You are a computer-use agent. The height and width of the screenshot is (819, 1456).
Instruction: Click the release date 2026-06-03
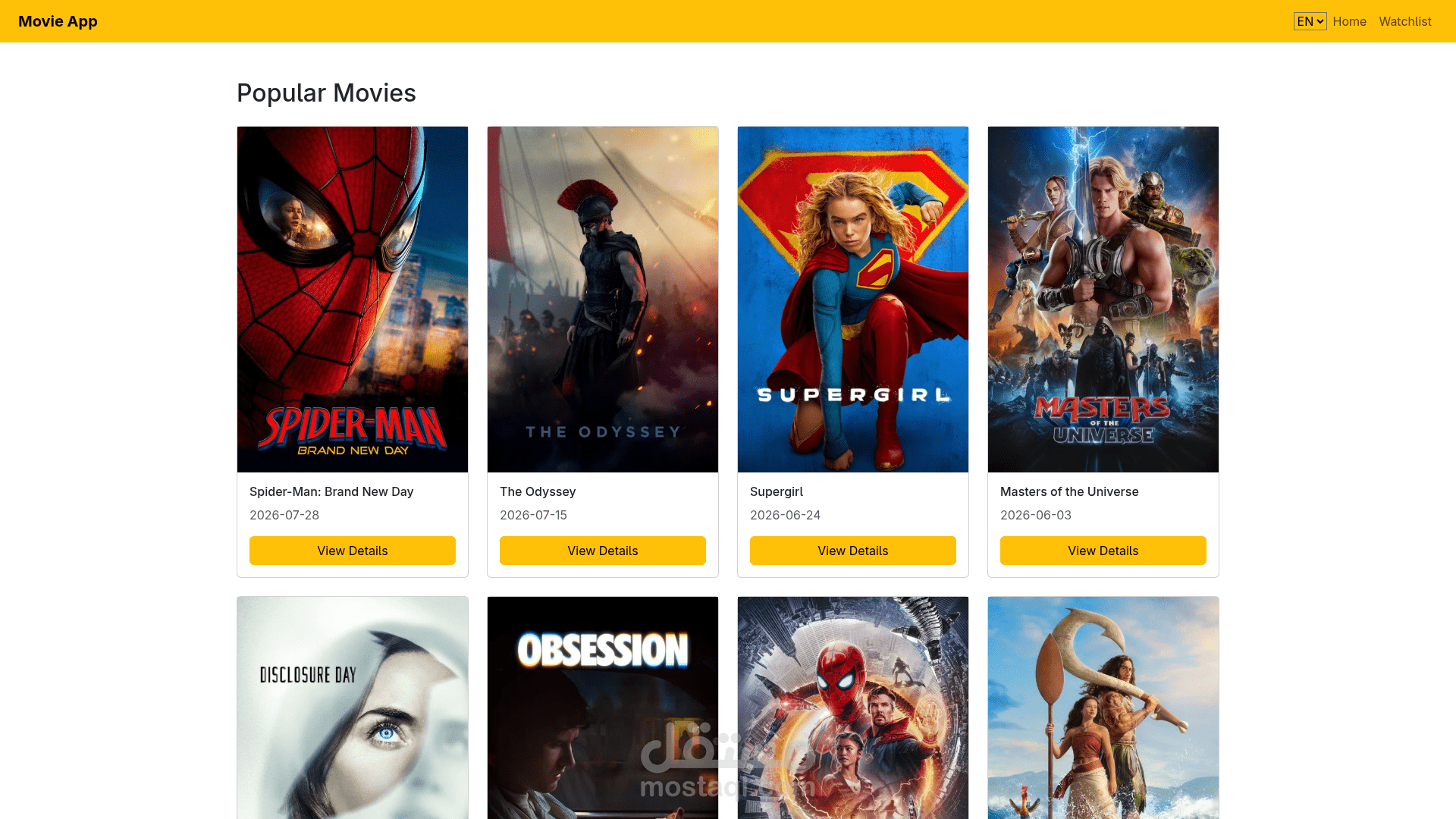point(1036,515)
